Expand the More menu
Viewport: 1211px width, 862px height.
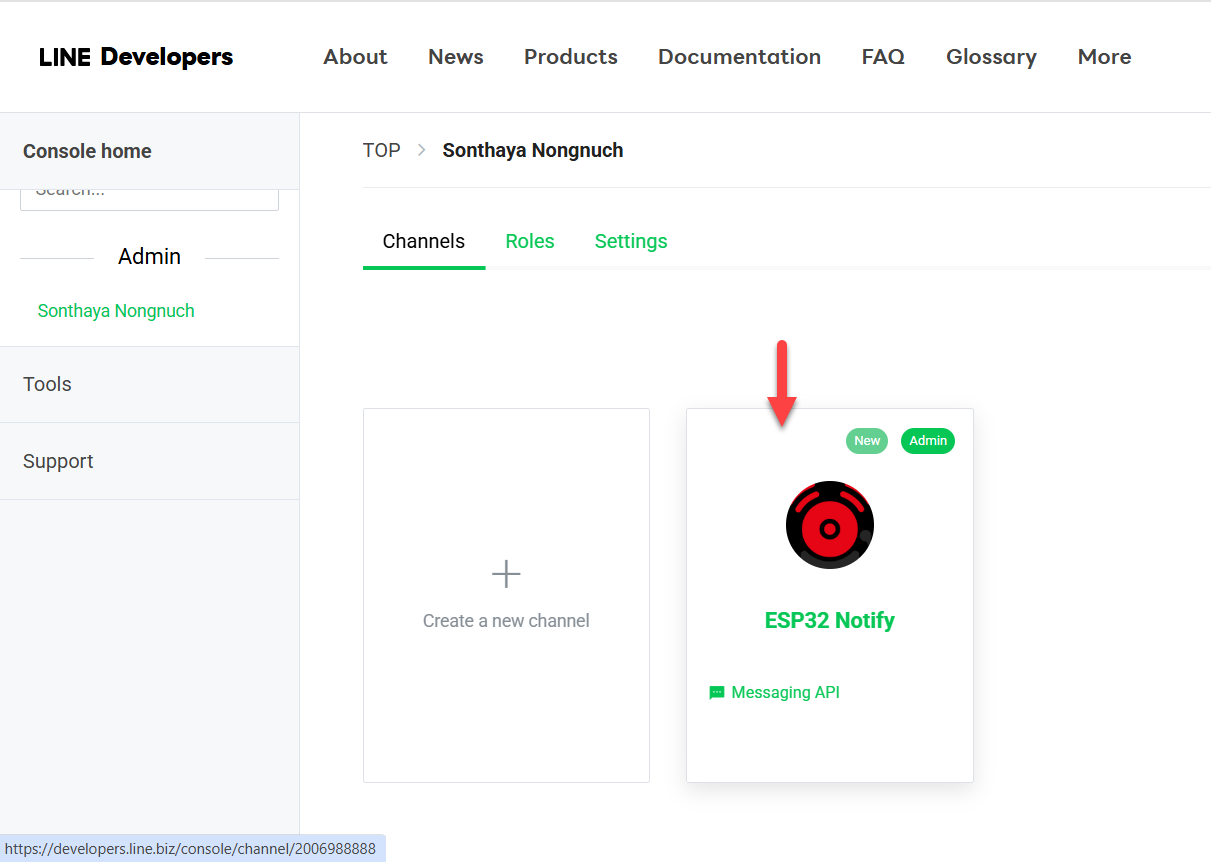tap(1105, 57)
